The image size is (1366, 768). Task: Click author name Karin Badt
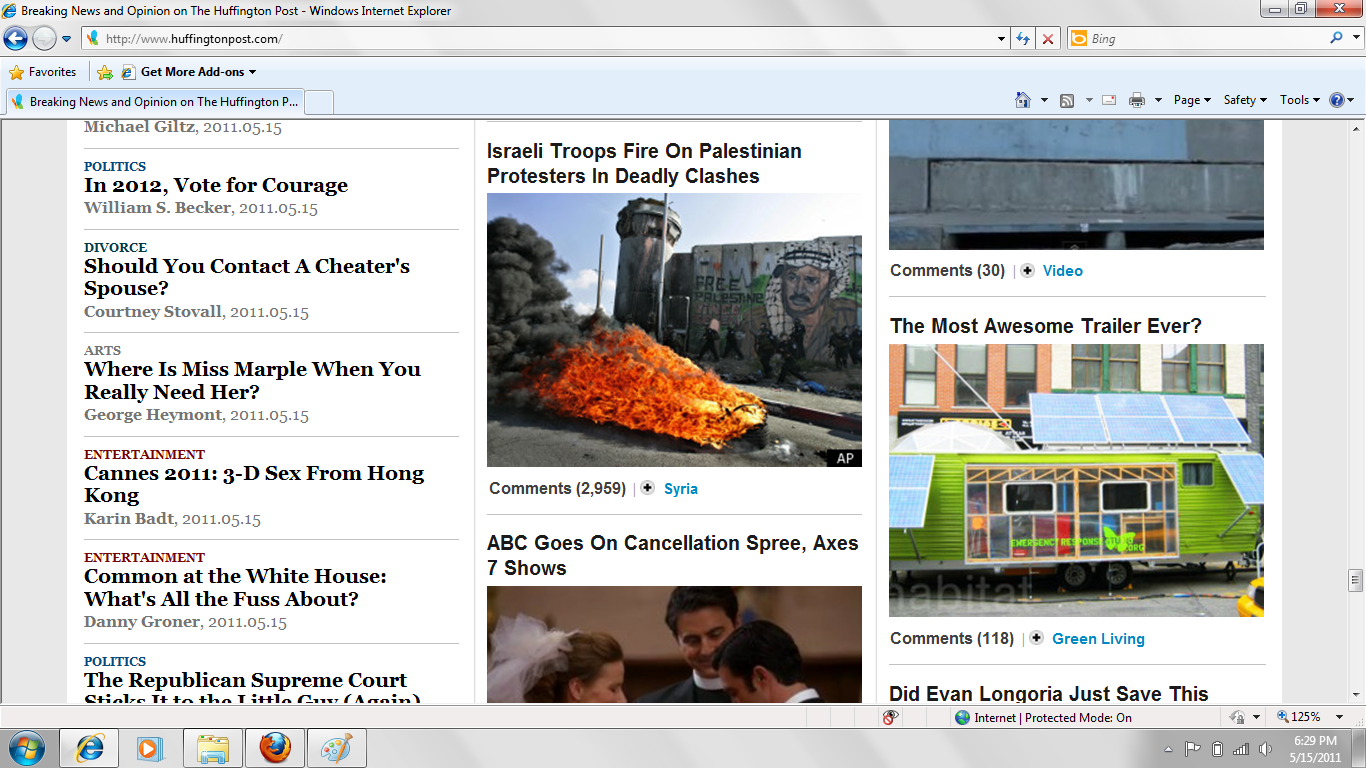point(129,519)
